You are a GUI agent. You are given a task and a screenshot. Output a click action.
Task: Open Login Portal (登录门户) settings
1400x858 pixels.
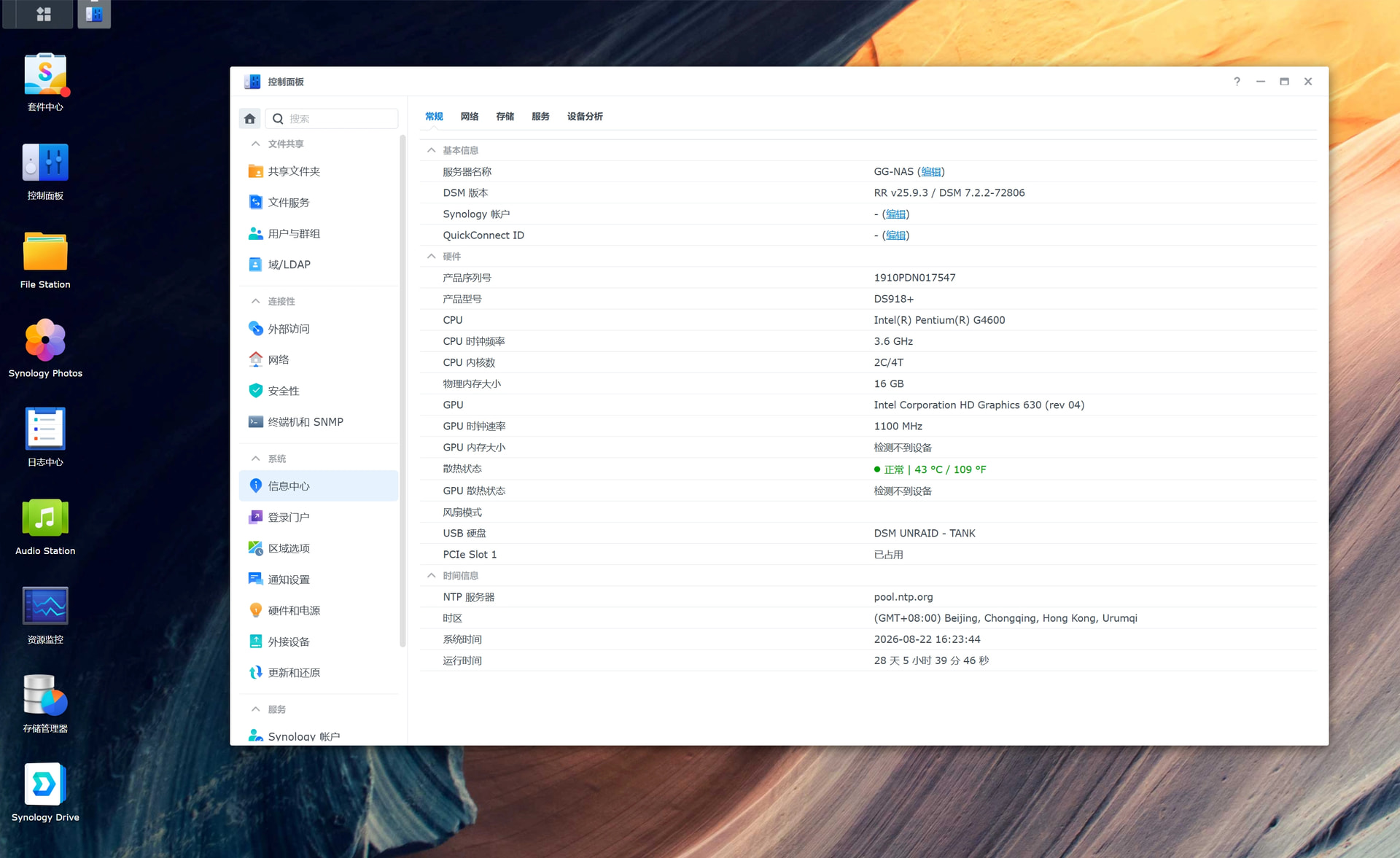pyautogui.click(x=319, y=518)
